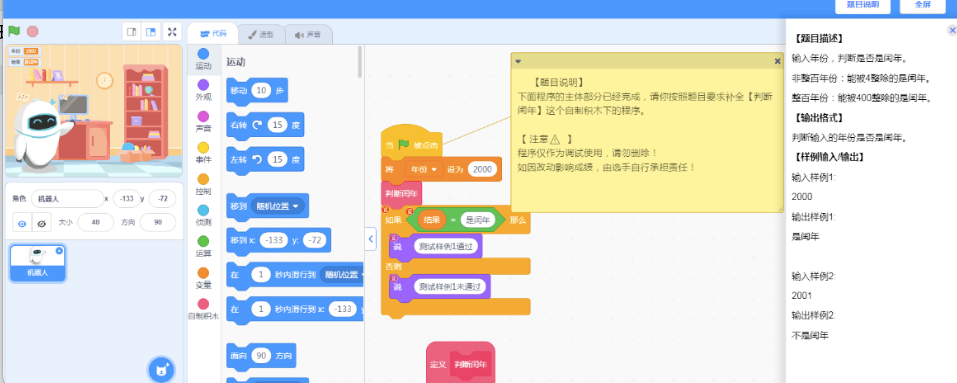This screenshot has width=957, height=383.
Task: Enter stage fullscreen mode icon
Action: click(x=172, y=32)
